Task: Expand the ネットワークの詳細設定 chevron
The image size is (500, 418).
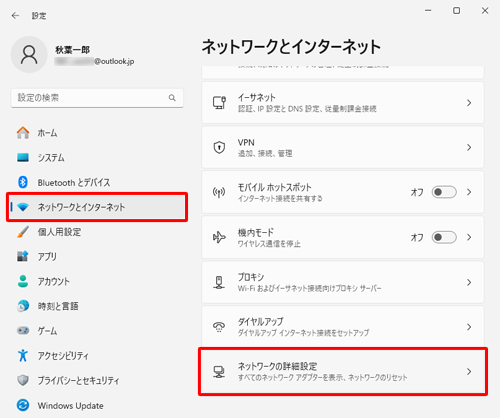Action: tap(469, 372)
